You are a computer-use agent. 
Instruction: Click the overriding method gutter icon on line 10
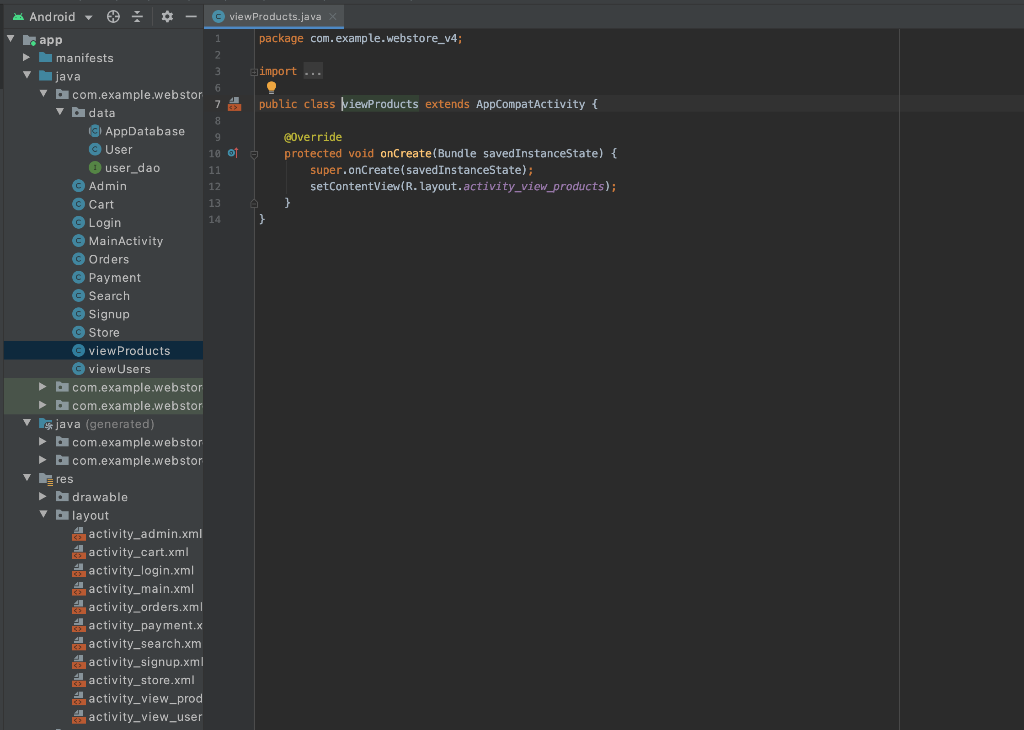(231, 153)
